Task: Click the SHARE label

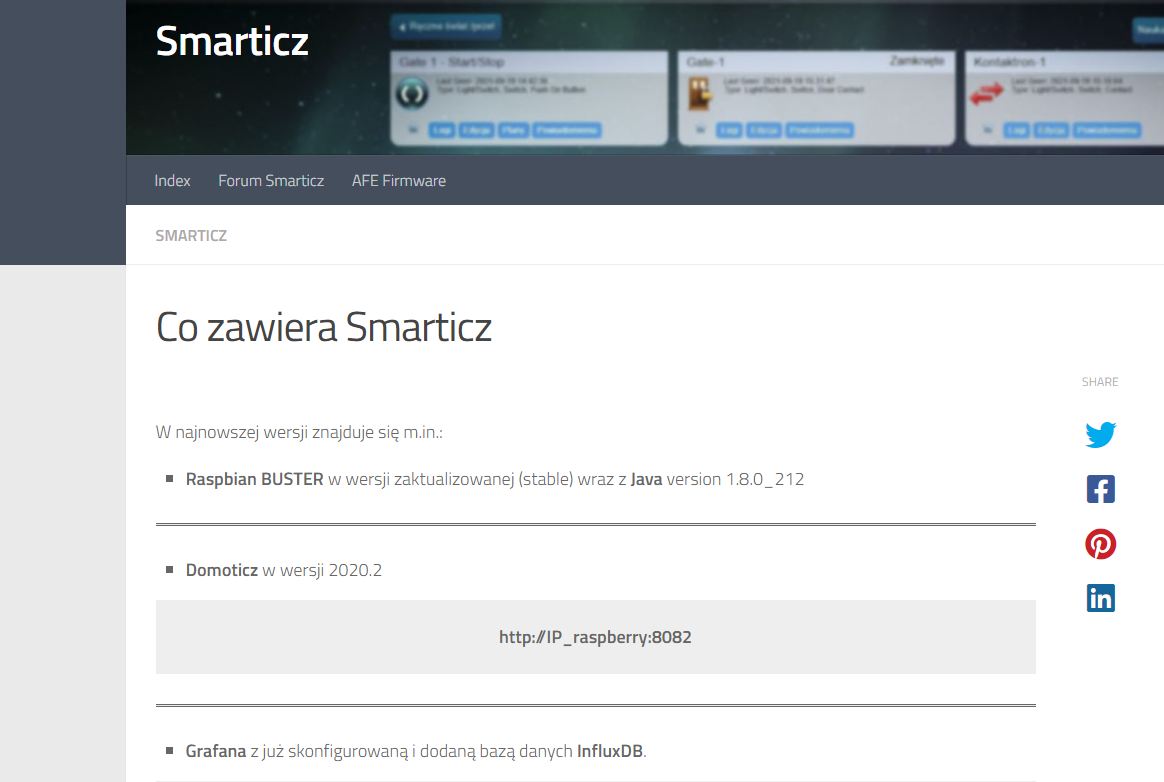Action: coord(1099,382)
